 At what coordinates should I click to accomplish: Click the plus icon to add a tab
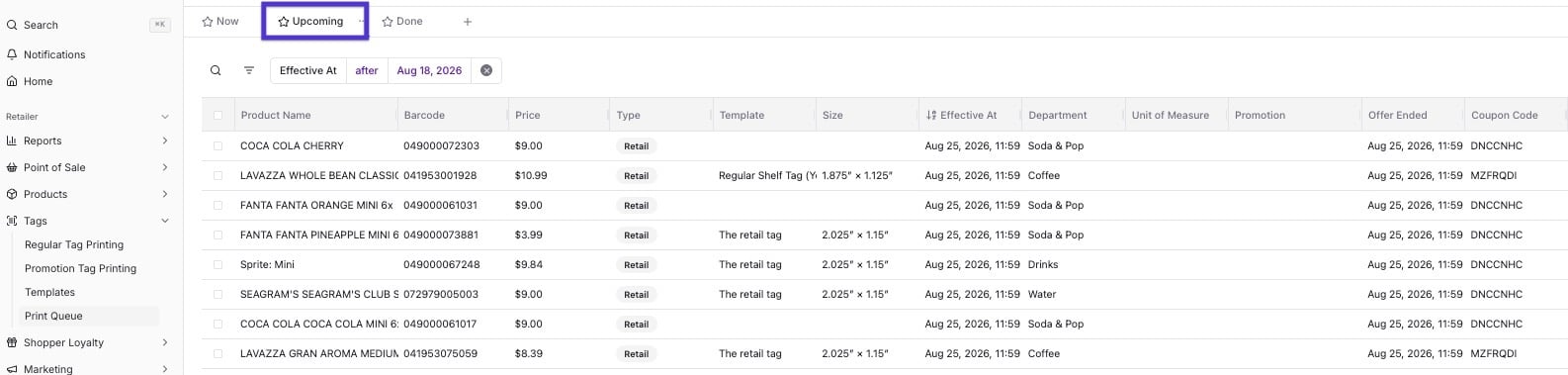(x=468, y=21)
